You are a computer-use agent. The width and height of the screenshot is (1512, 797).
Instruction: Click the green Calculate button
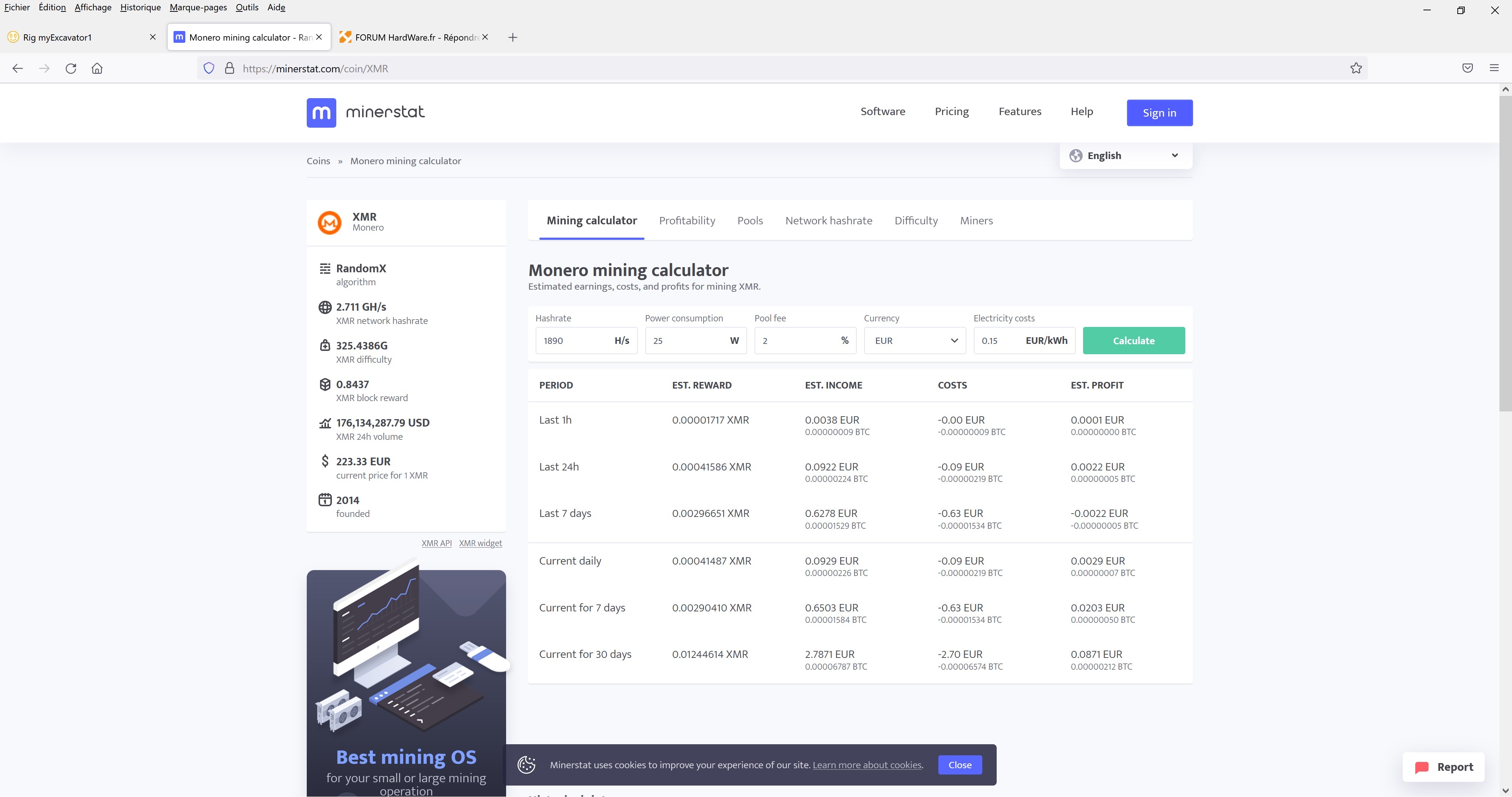[1133, 341]
